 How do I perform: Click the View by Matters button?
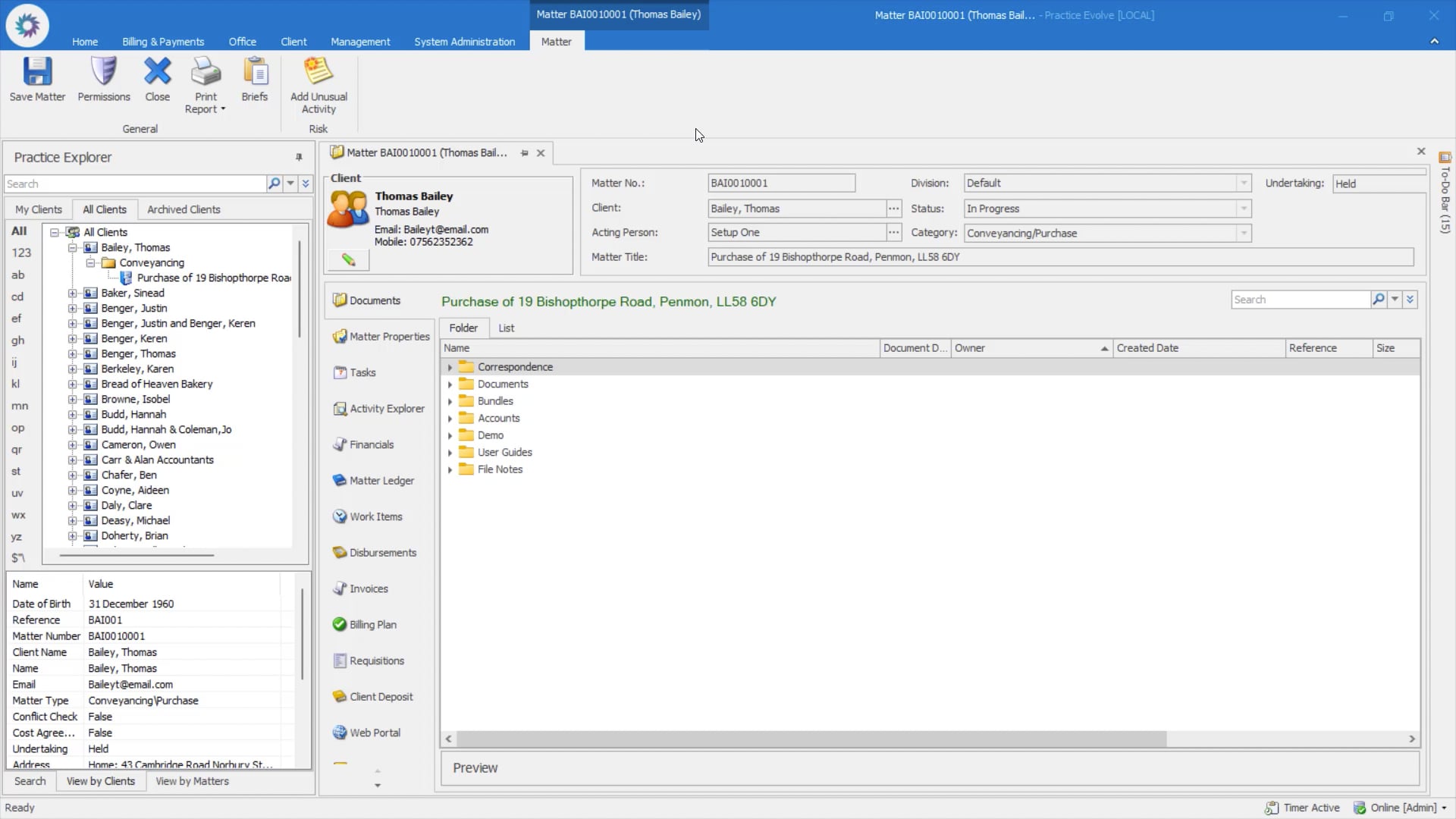(192, 781)
